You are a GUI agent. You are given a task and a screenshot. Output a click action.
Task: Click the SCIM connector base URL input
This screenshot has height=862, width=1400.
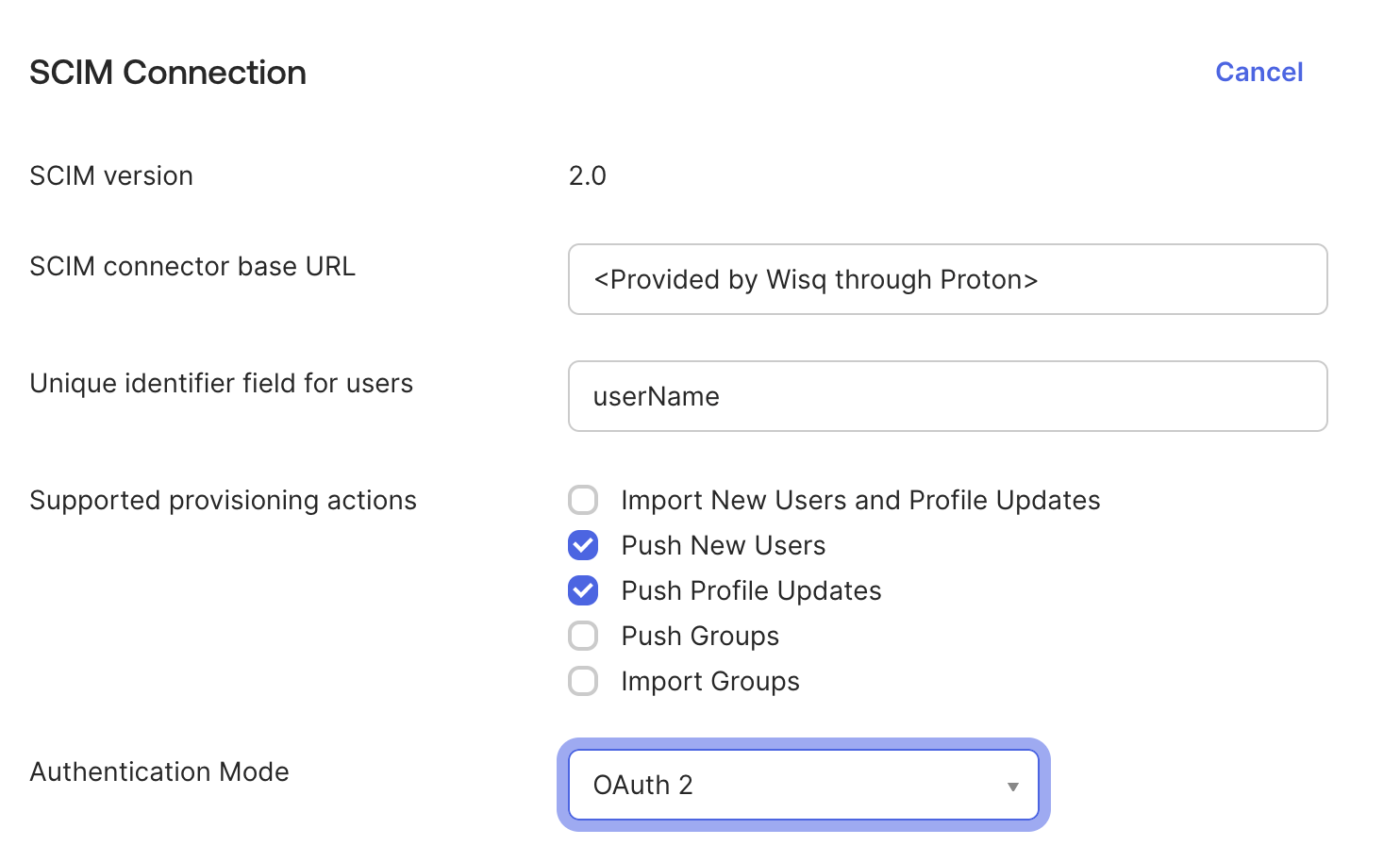(x=947, y=280)
